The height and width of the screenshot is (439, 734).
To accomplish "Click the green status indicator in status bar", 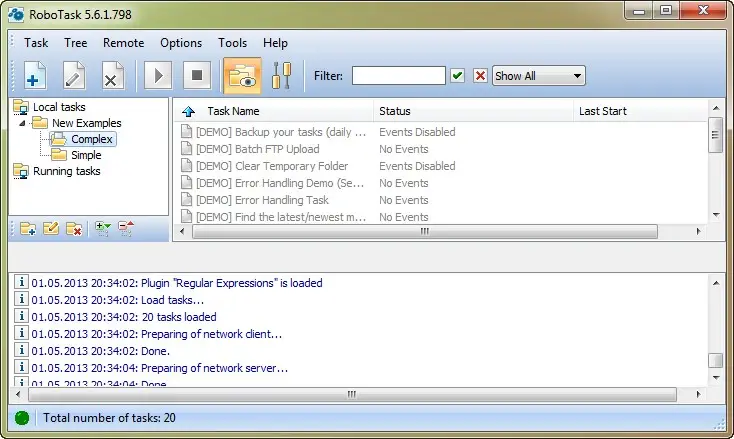I will pyautogui.click(x=22, y=418).
